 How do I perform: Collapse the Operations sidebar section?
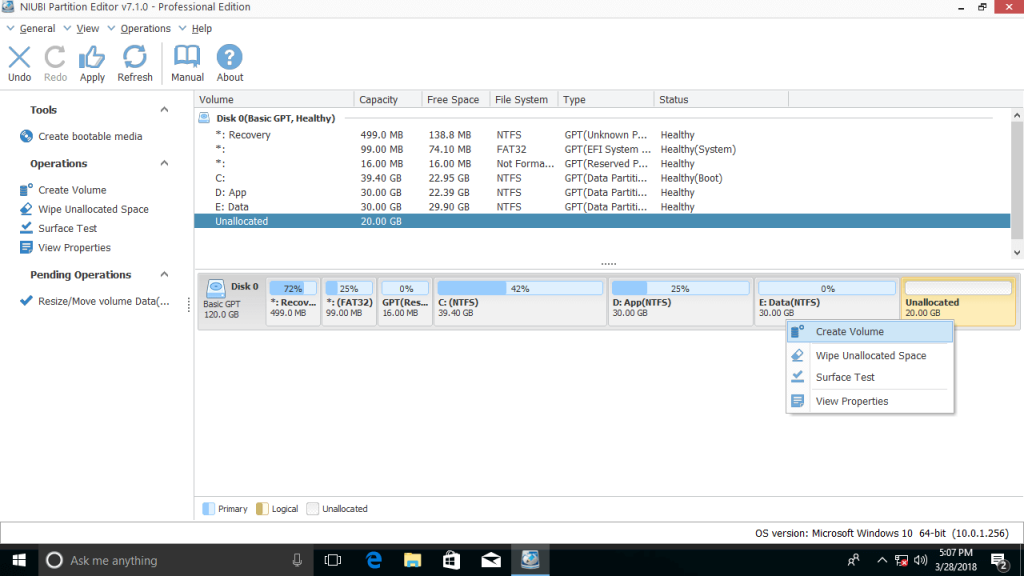tap(164, 163)
